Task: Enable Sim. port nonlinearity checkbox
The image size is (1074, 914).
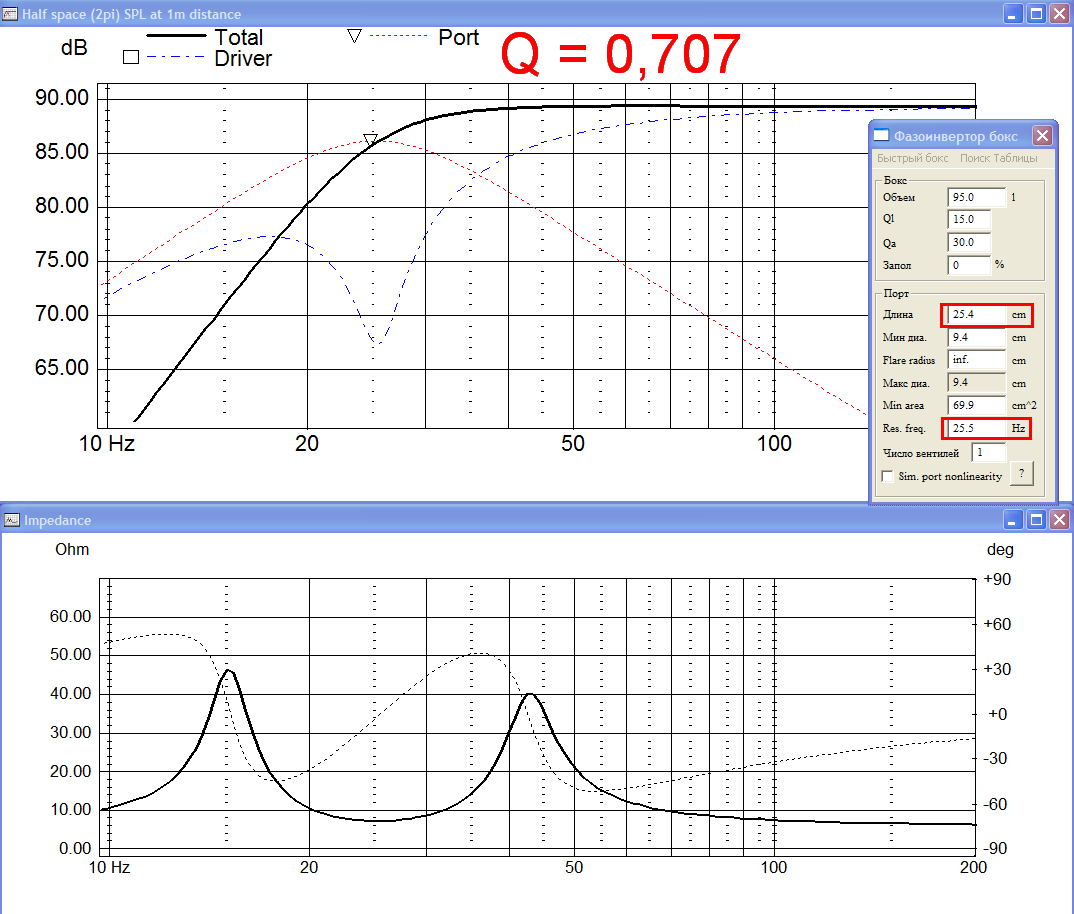Action: coord(888,477)
